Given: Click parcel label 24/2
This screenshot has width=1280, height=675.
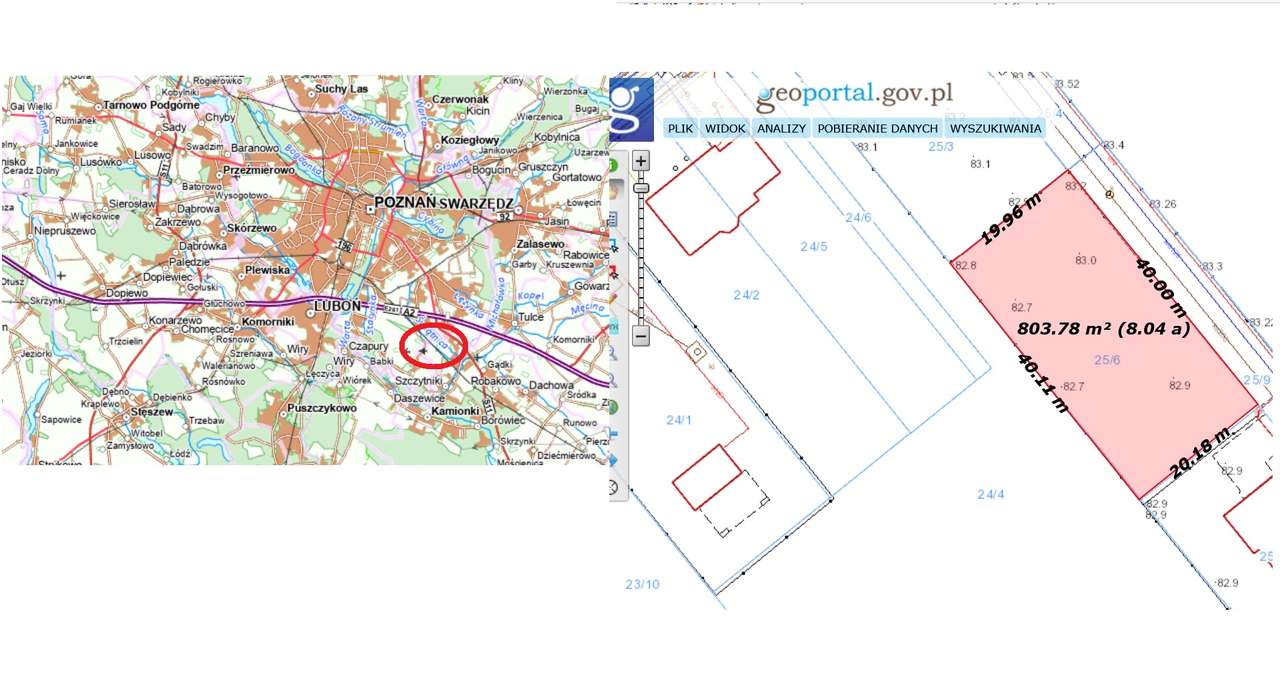Looking at the screenshot, I should coord(746,295).
